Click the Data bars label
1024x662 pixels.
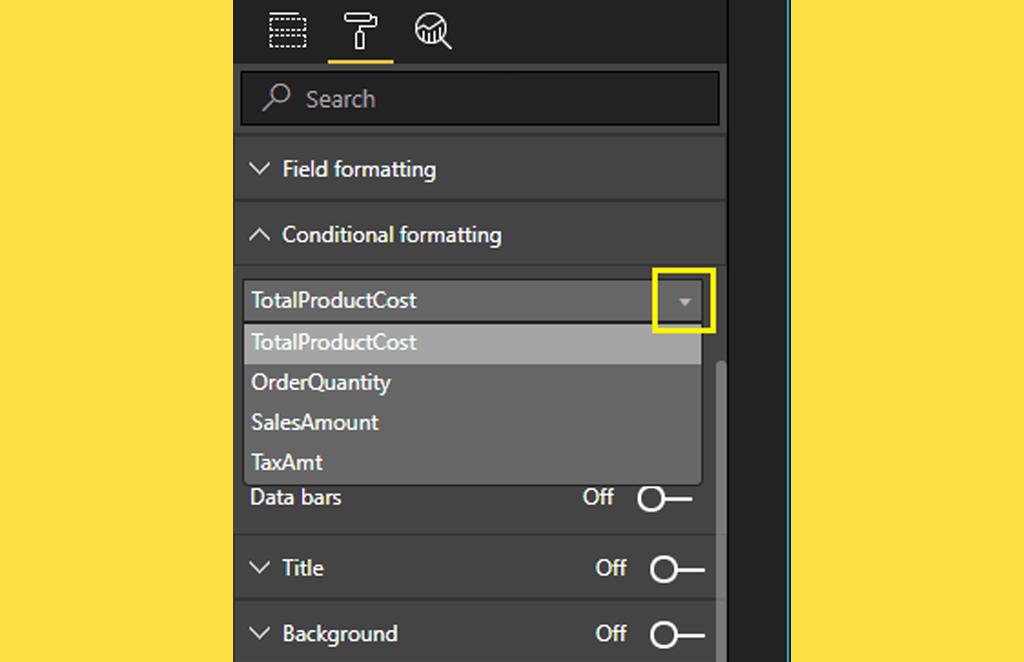pos(296,497)
